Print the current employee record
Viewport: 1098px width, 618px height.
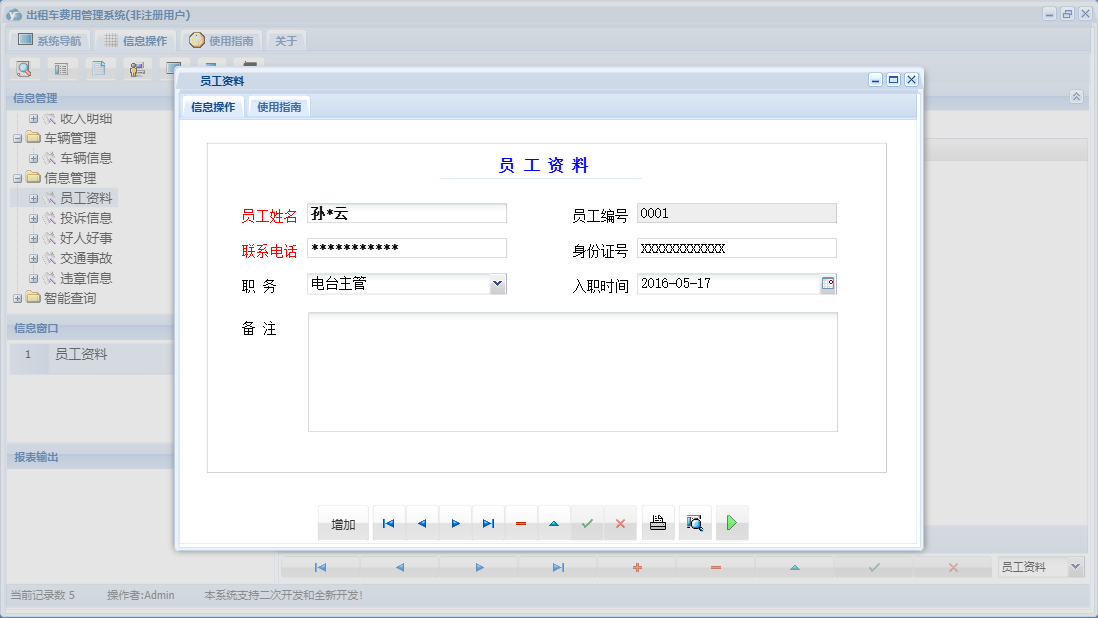tap(657, 522)
